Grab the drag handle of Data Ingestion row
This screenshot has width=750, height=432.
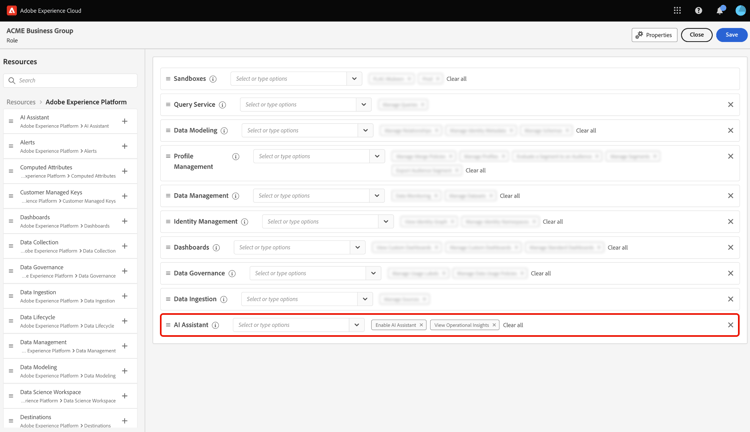168,299
